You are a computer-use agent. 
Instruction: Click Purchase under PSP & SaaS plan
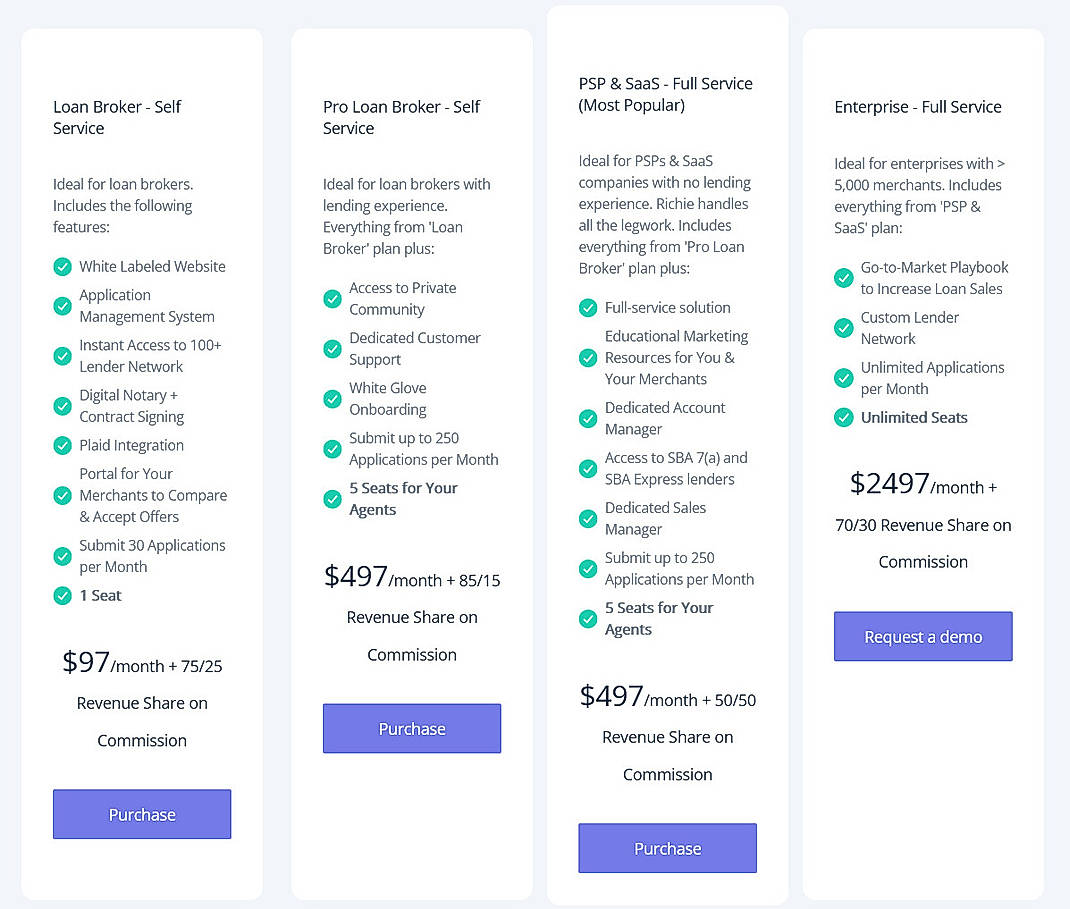pyautogui.click(x=667, y=848)
